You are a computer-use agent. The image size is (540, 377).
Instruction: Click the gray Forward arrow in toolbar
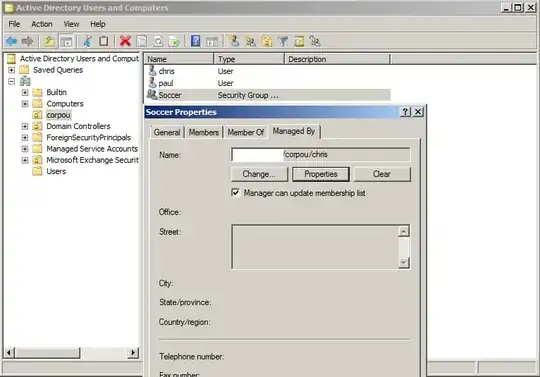tap(27, 41)
